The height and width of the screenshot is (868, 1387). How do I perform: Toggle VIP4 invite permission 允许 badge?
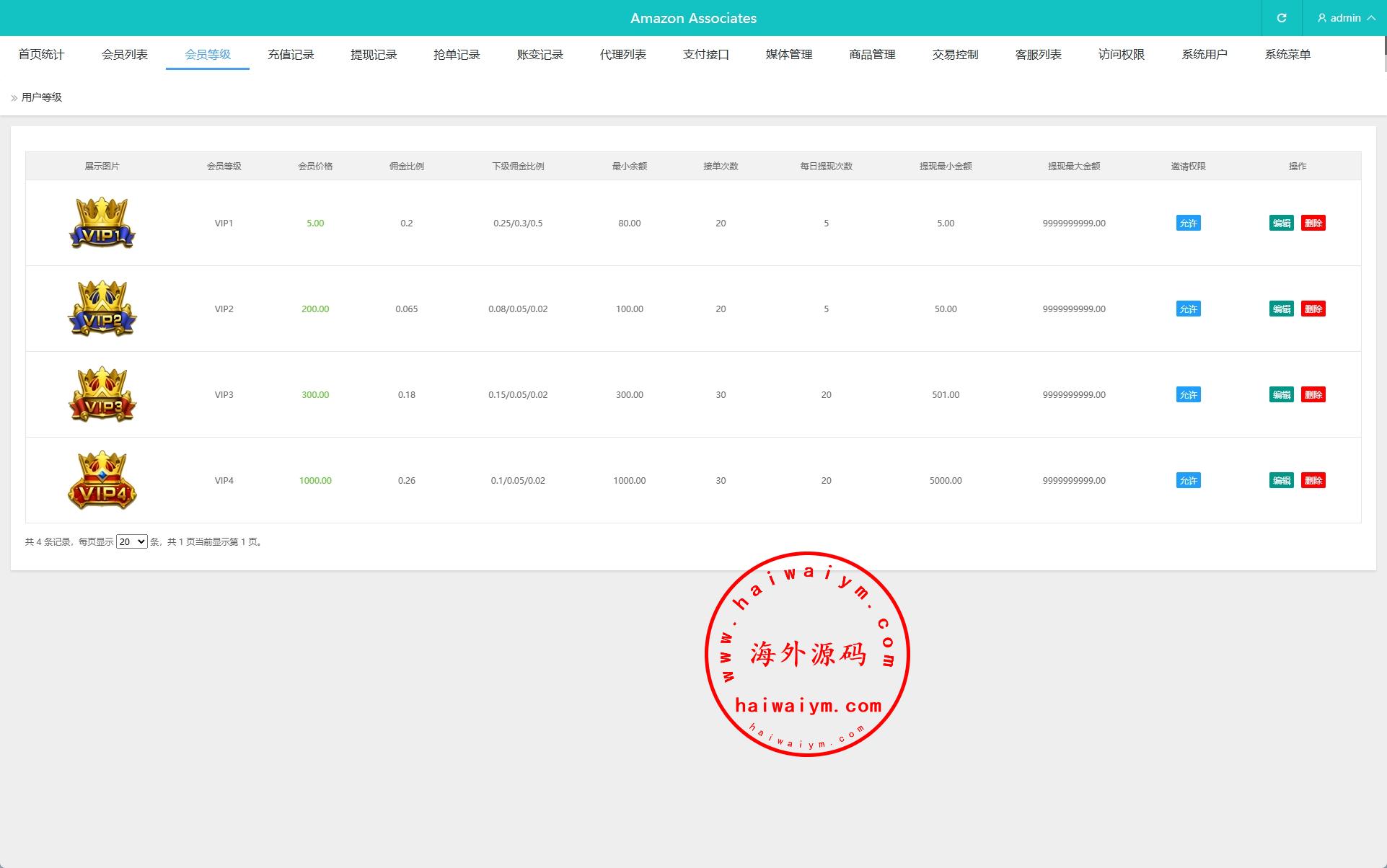(x=1188, y=480)
